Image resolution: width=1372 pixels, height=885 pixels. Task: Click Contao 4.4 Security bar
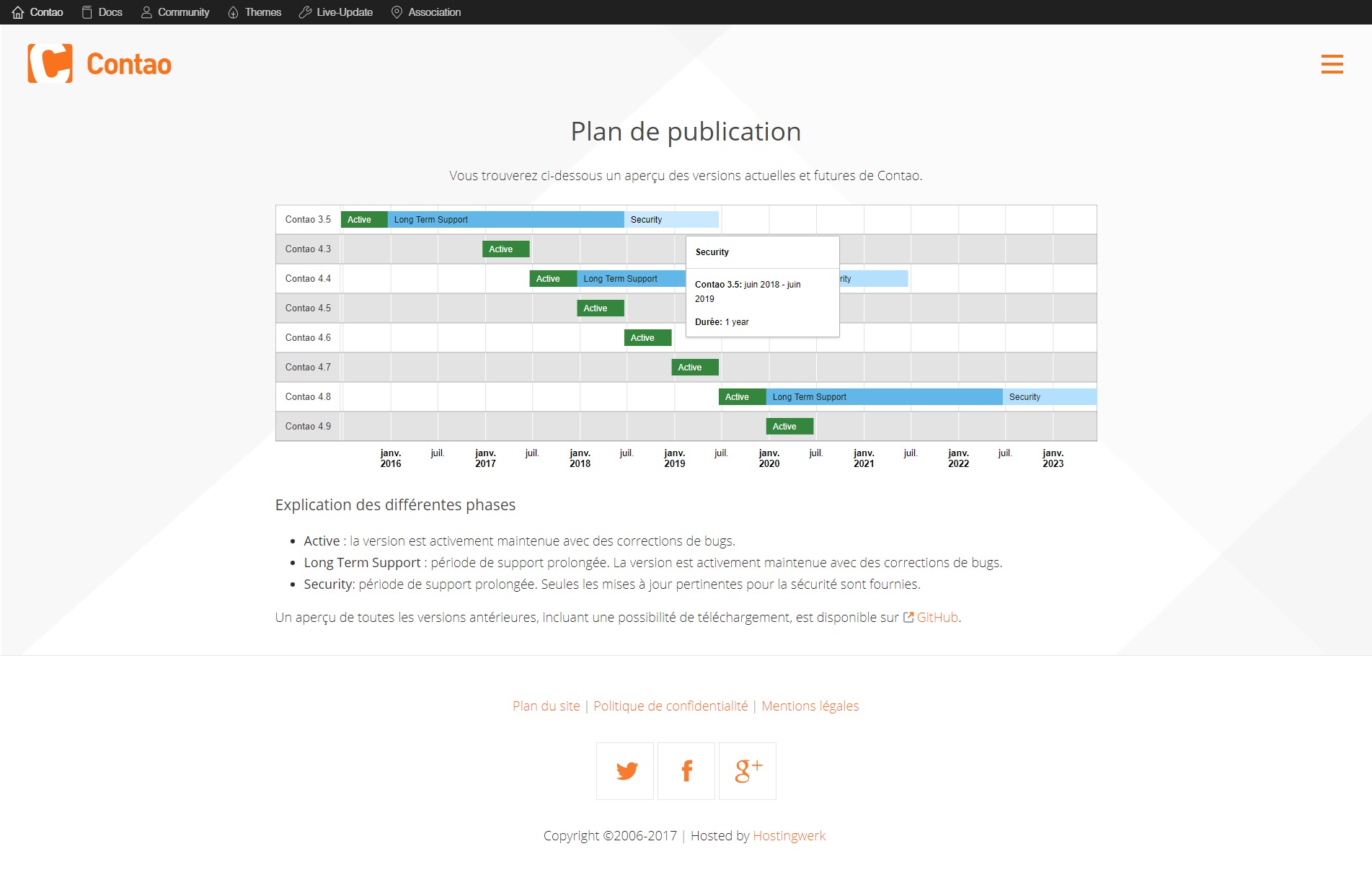coord(874,279)
